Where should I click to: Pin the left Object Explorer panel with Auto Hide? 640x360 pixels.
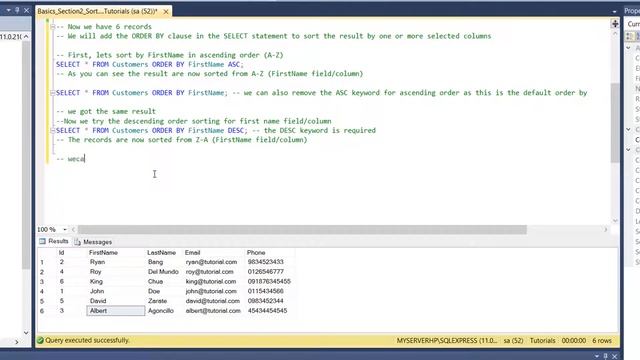tap(17, 10)
